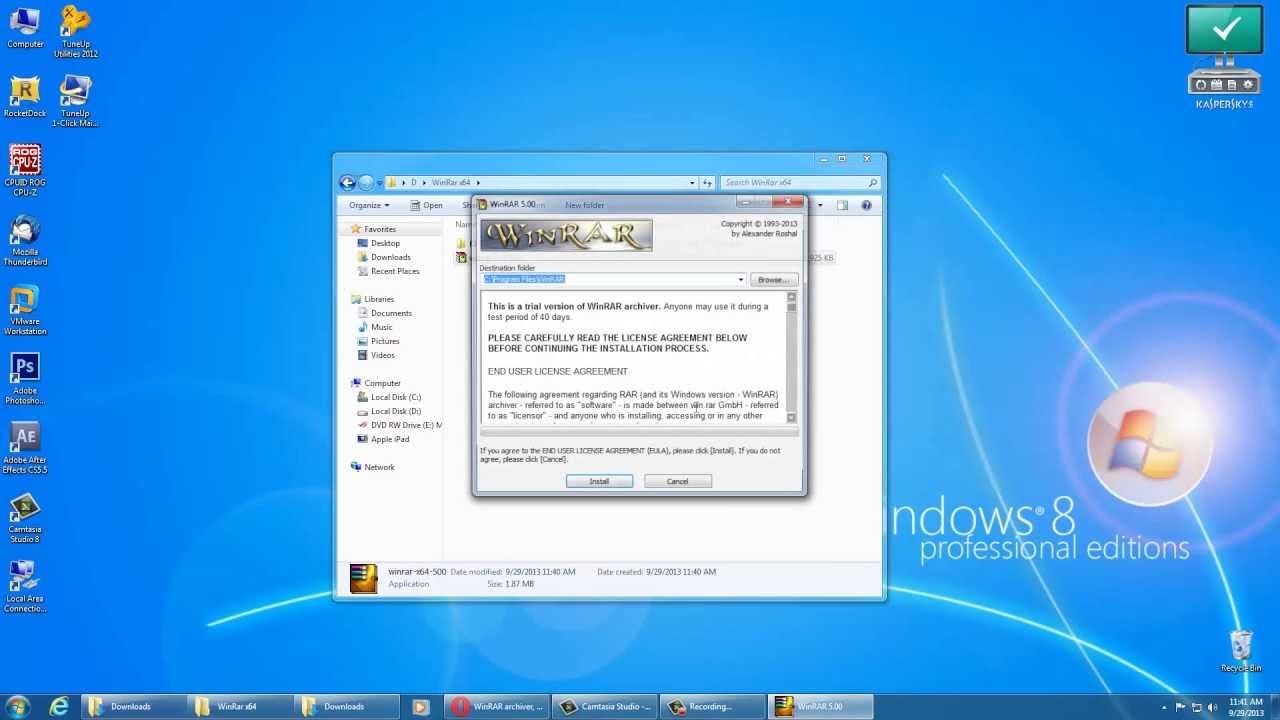Select Favorites in the navigation pane
Screen dimensions: 1280x720
379,229
